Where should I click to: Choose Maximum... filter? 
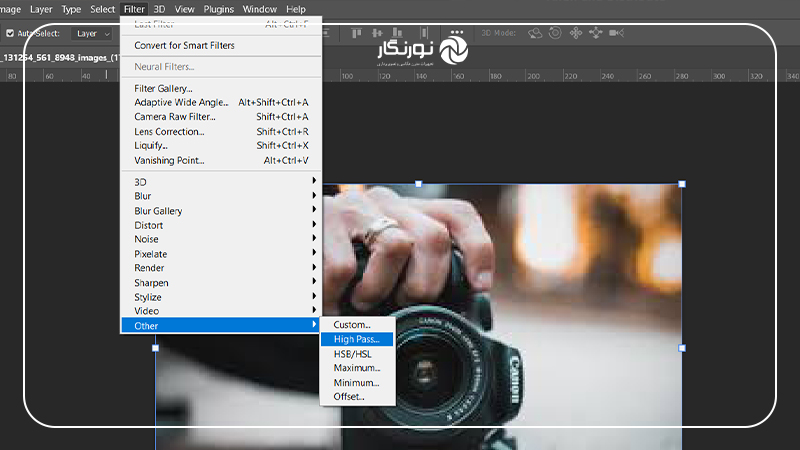pos(357,368)
